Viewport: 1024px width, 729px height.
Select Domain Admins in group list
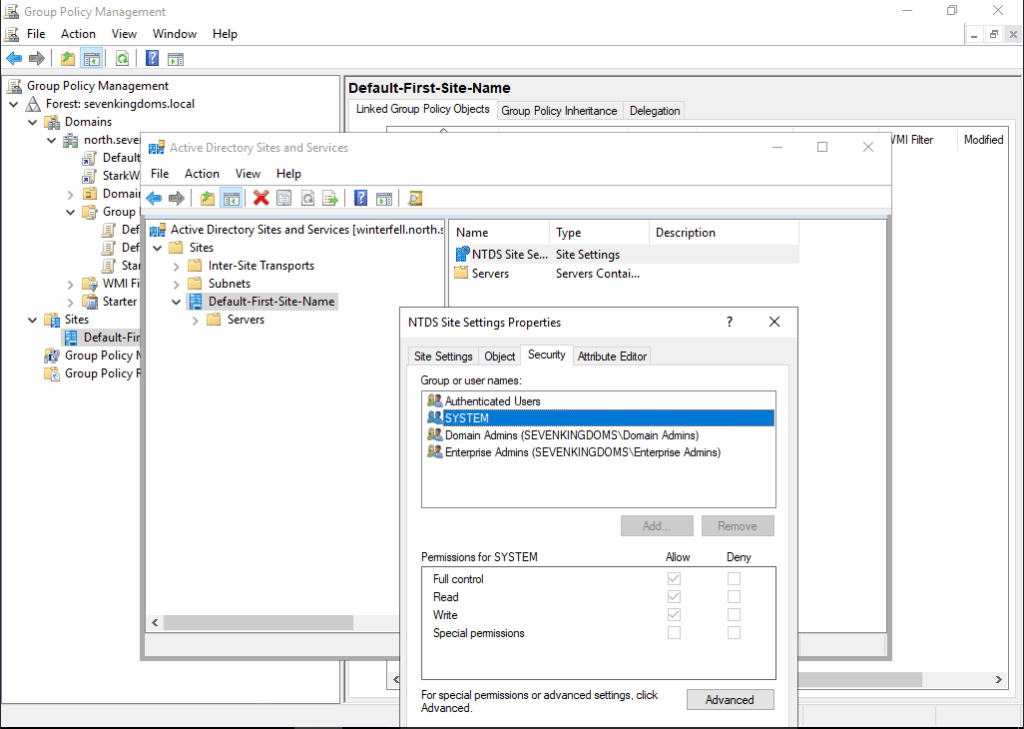click(571, 435)
